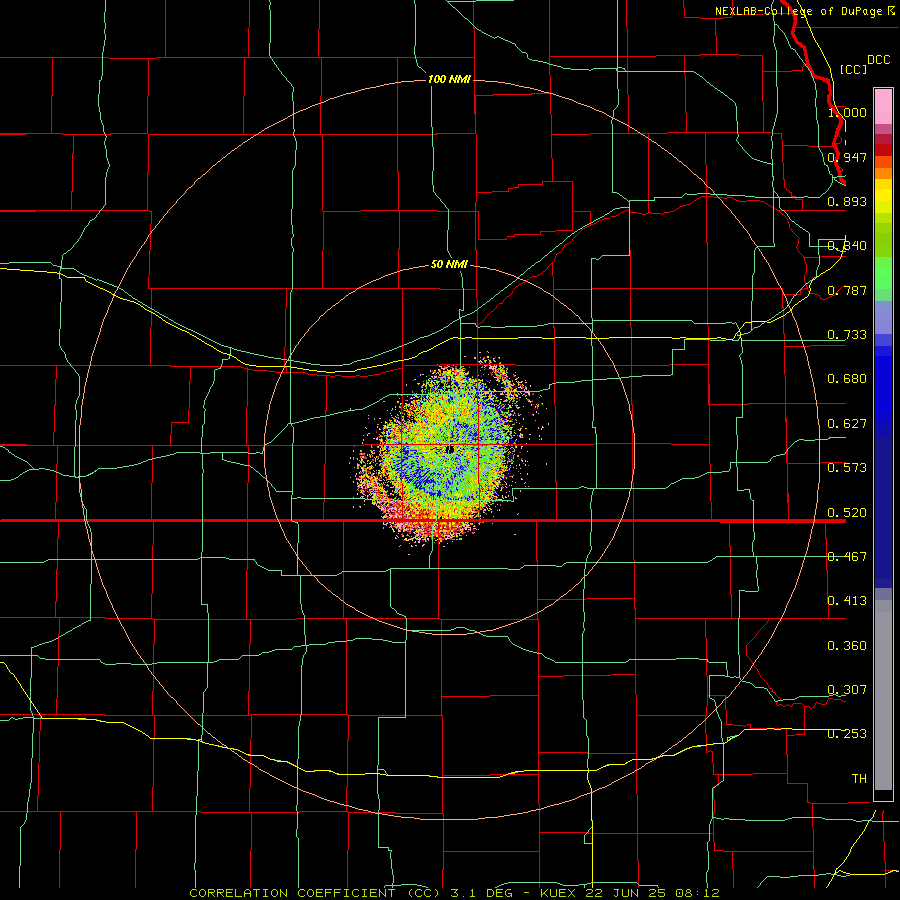Select the 0.627 color scale value
This screenshot has height=900, width=900.
847,424
